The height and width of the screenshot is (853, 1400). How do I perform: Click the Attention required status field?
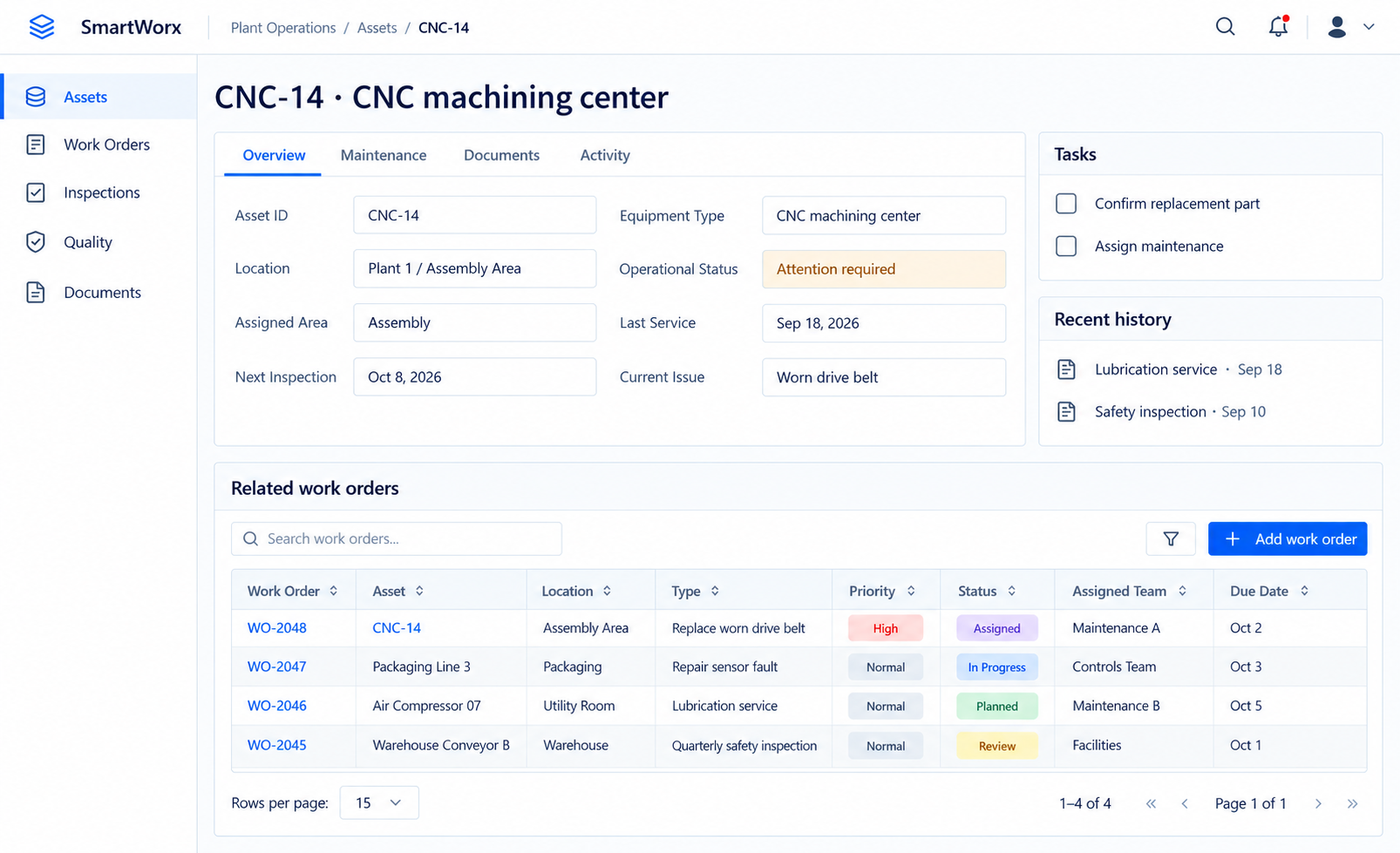(884, 269)
